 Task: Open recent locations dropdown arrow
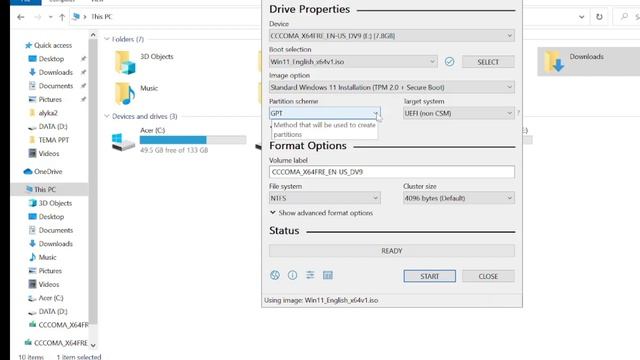click(50, 17)
